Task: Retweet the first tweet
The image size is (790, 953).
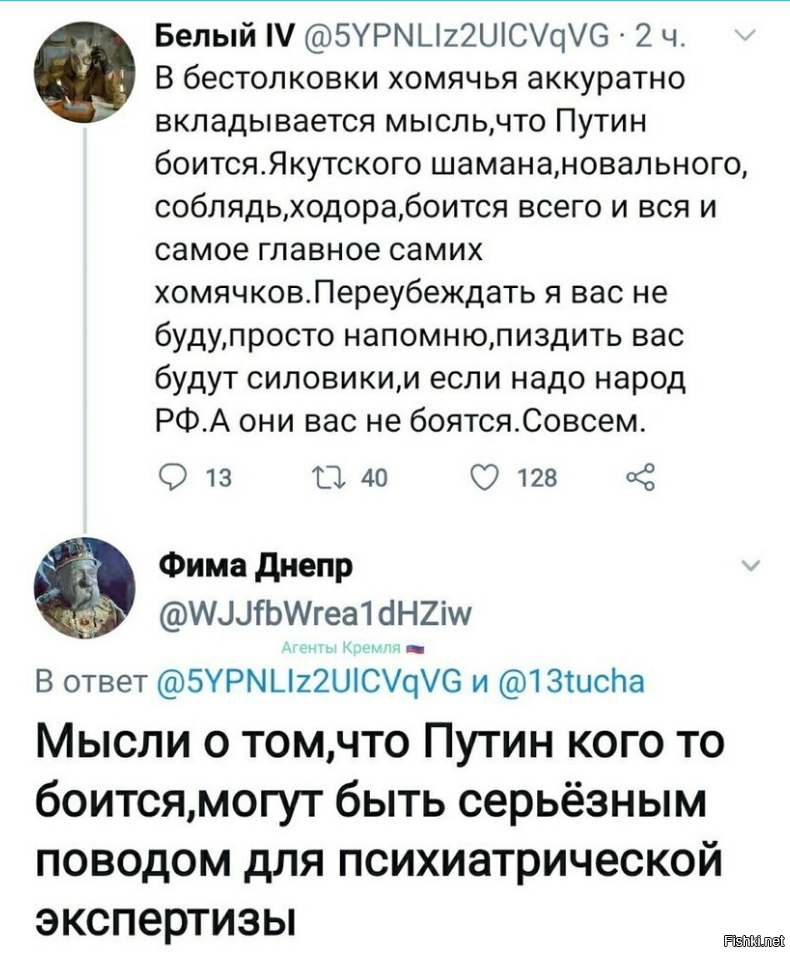Action: coord(329,477)
